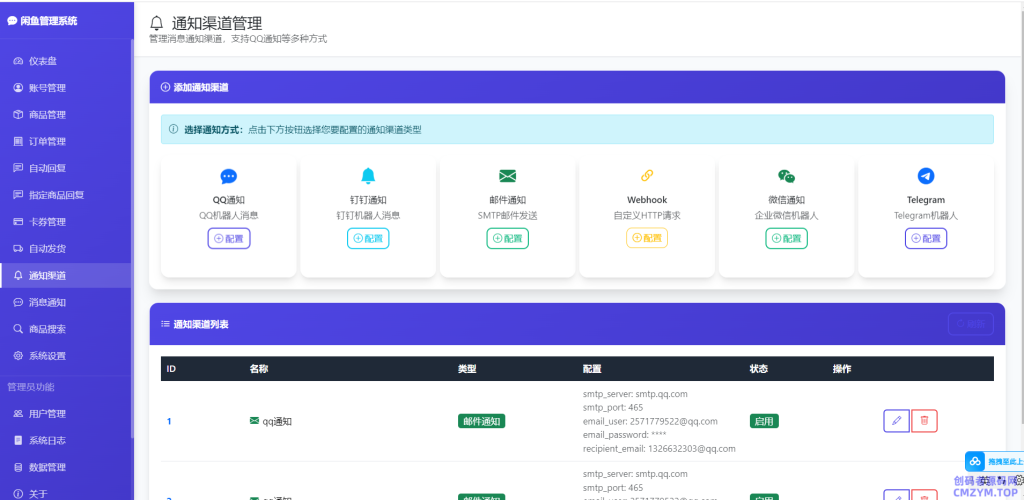The height and width of the screenshot is (500, 1024).
Task: Click the ID 1 link in channel list
Action: pos(169,421)
